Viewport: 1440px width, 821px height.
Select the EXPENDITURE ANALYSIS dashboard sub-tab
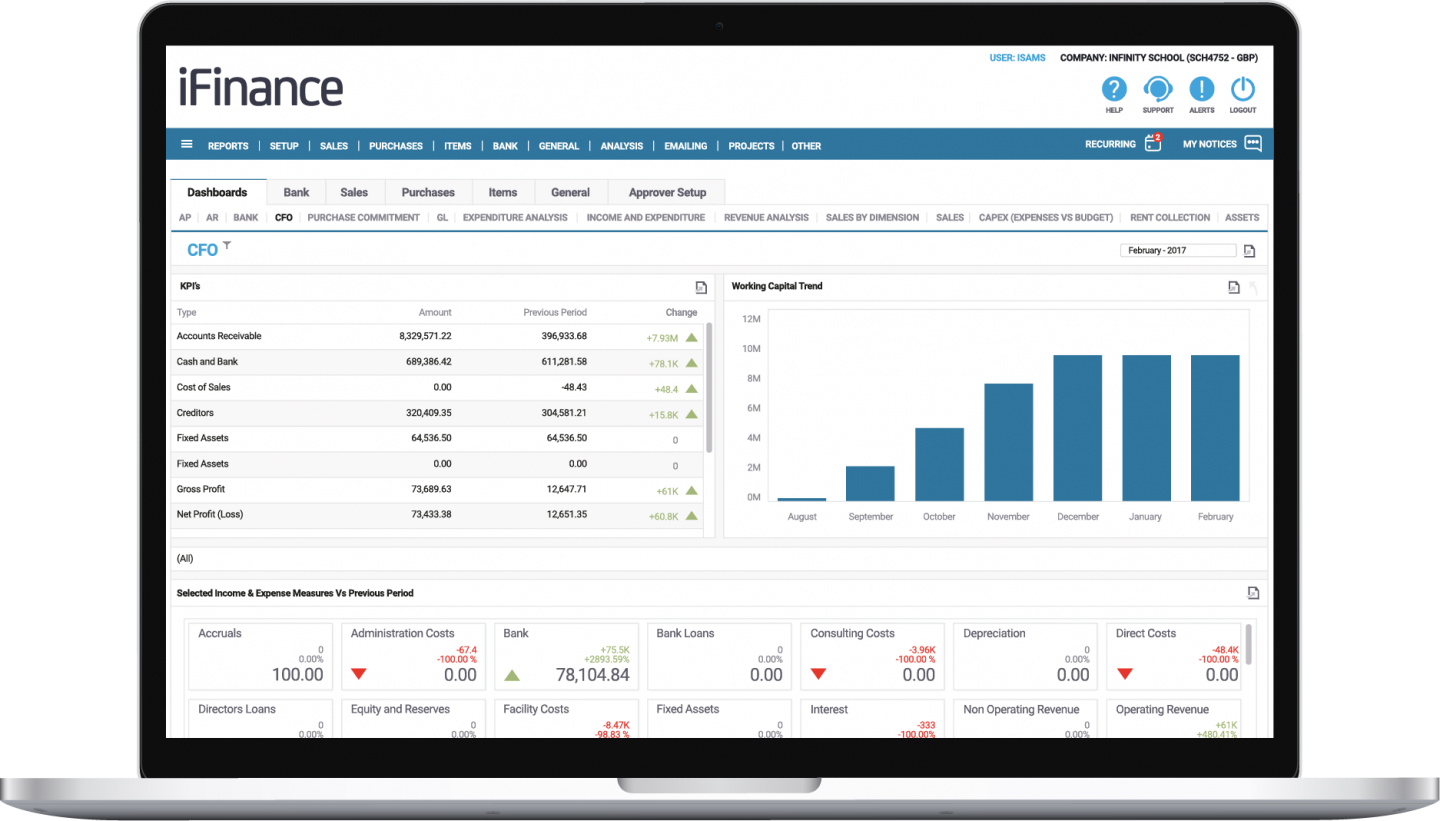tap(515, 217)
